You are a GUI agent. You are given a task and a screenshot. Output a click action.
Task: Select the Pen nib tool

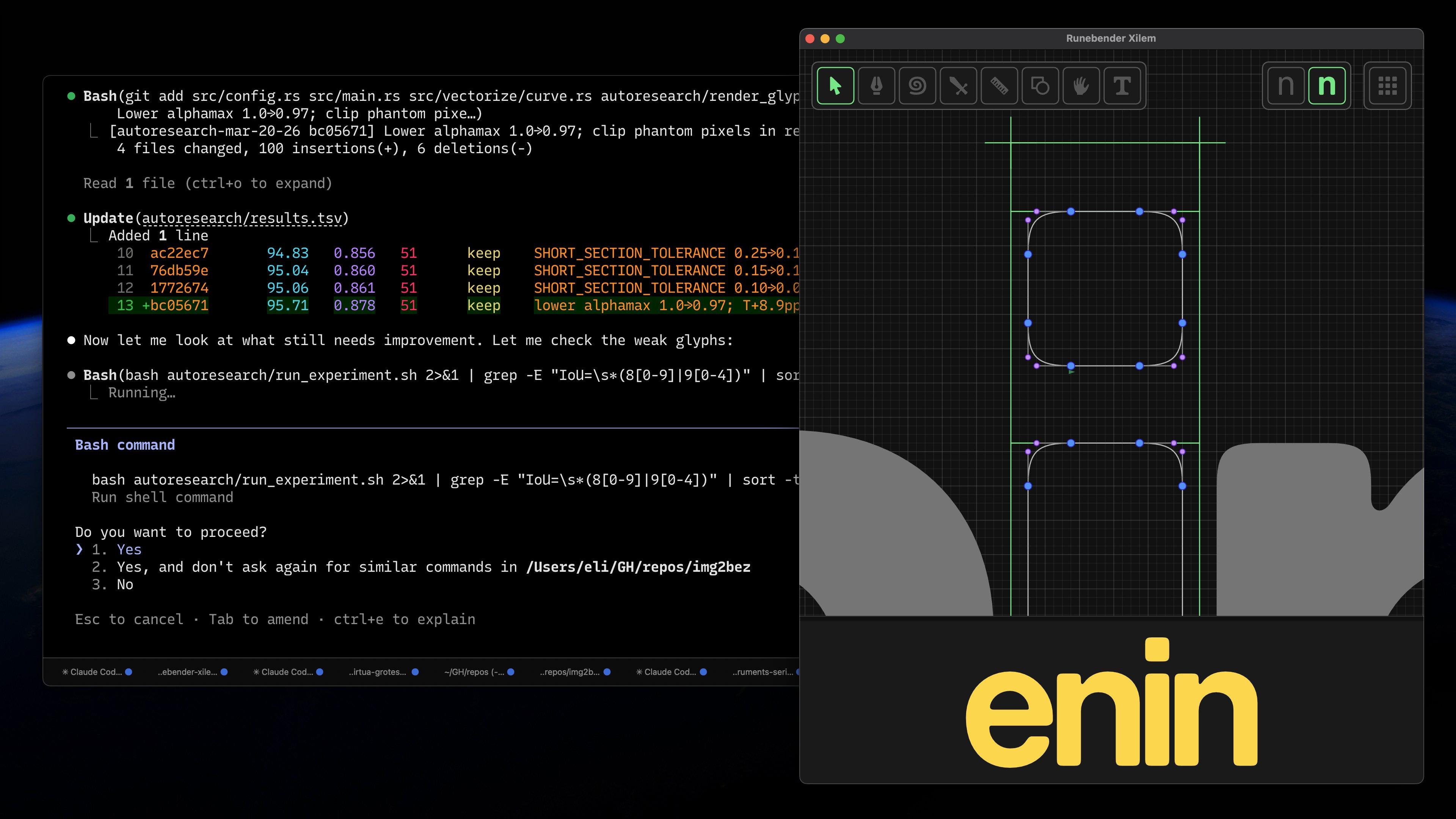tap(876, 86)
